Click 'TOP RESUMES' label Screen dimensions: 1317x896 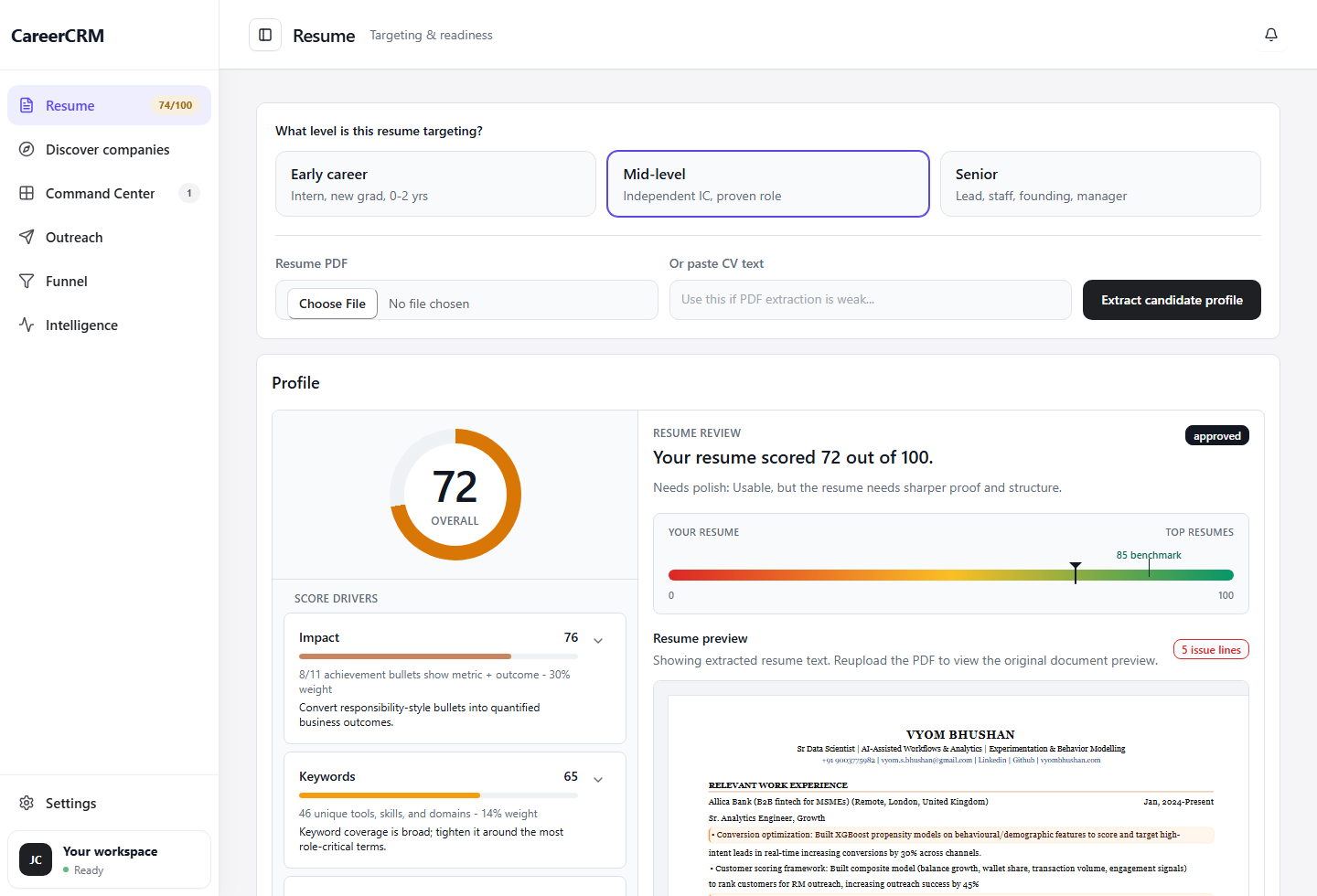point(1199,532)
